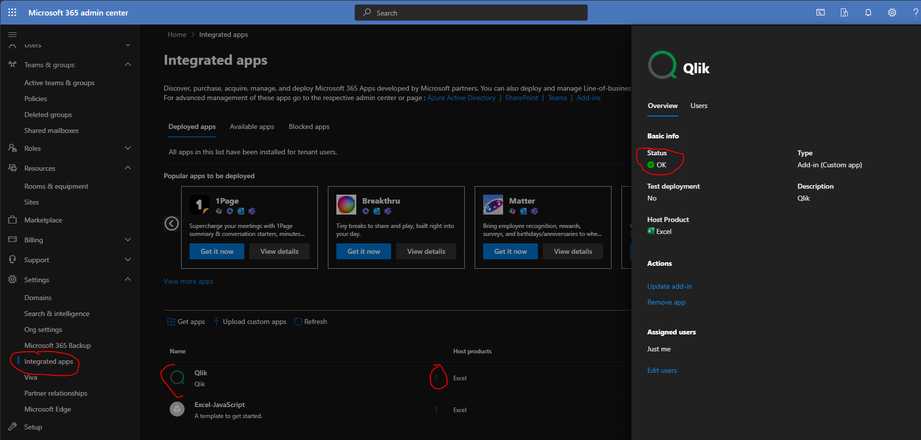This screenshot has height=440, width=921.
Task: Open notifications bell icon
Action: pyautogui.click(x=868, y=12)
